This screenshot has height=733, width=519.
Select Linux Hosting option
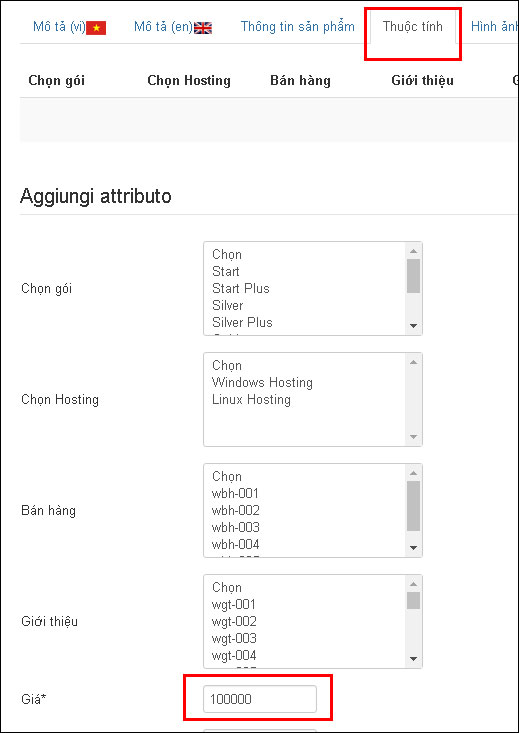click(251, 400)
